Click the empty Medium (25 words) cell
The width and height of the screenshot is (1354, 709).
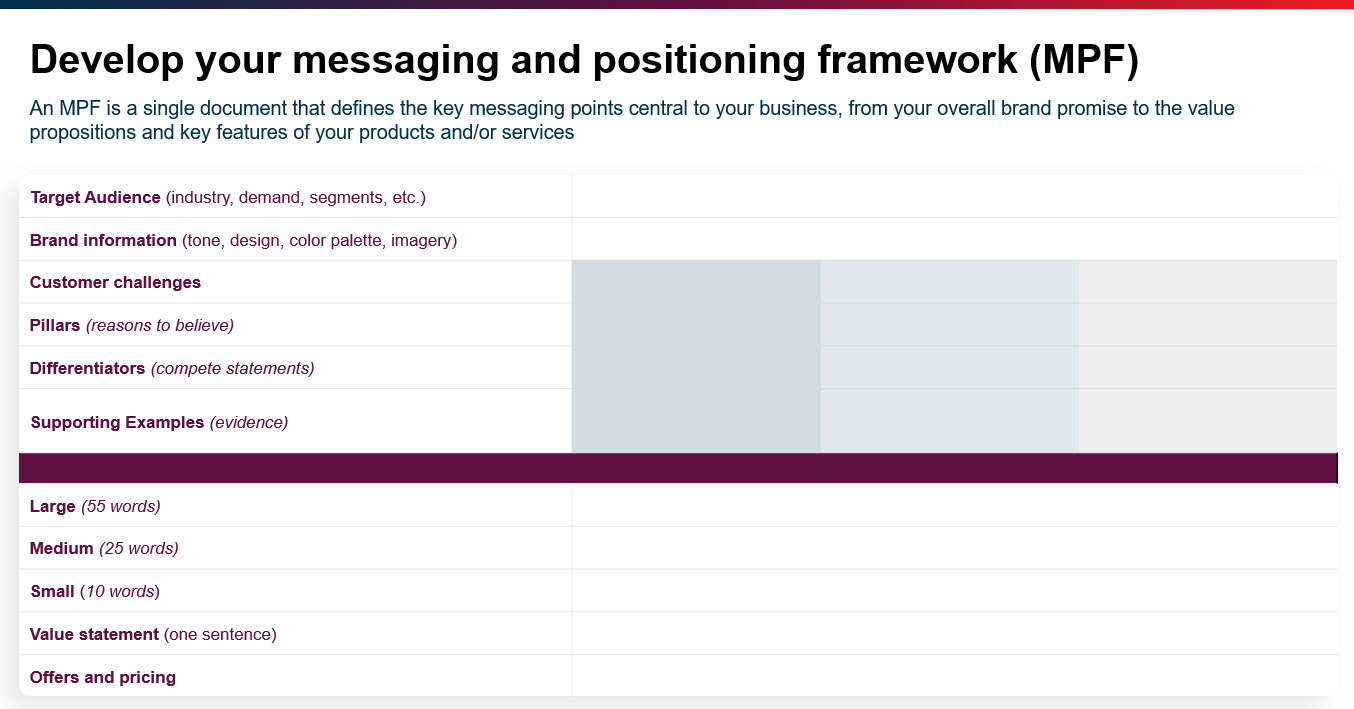point(954,548)
